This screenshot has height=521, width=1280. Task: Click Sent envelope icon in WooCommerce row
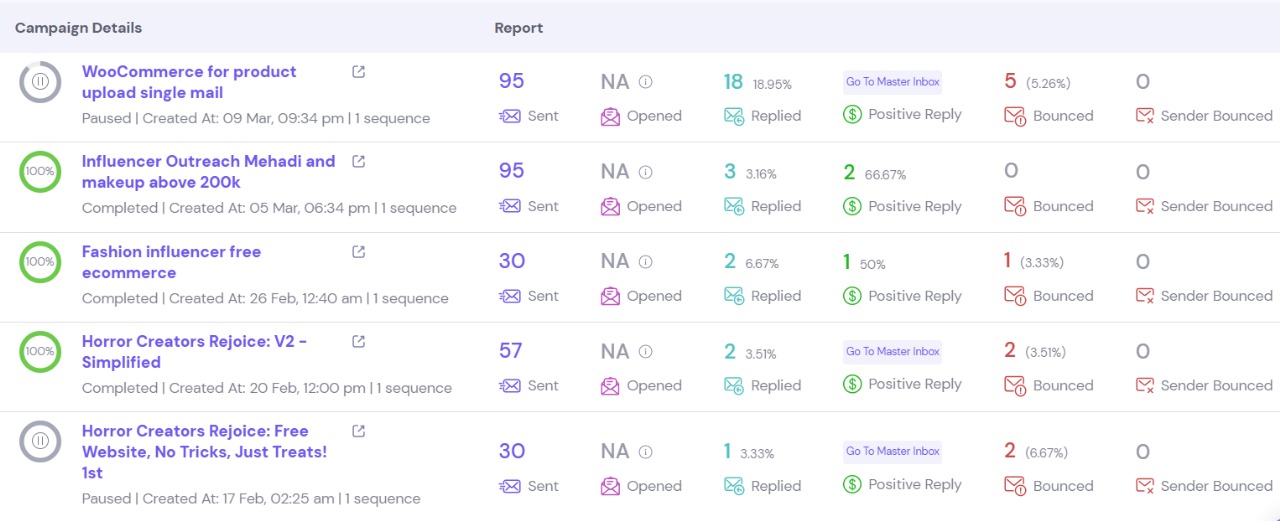(510, 116)
